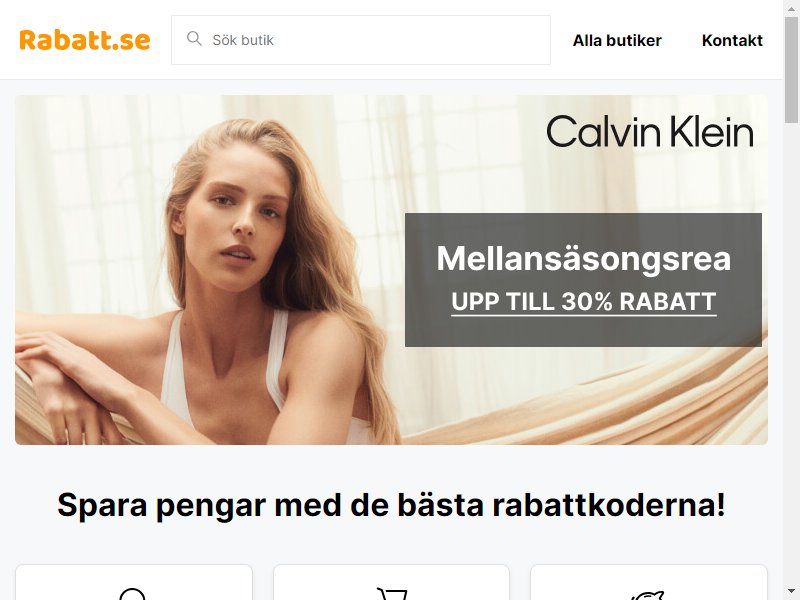Click the Spara pengar med de bästa rabattkoderna heading
This screenshot has height=600, width=800.
(391, 505)
